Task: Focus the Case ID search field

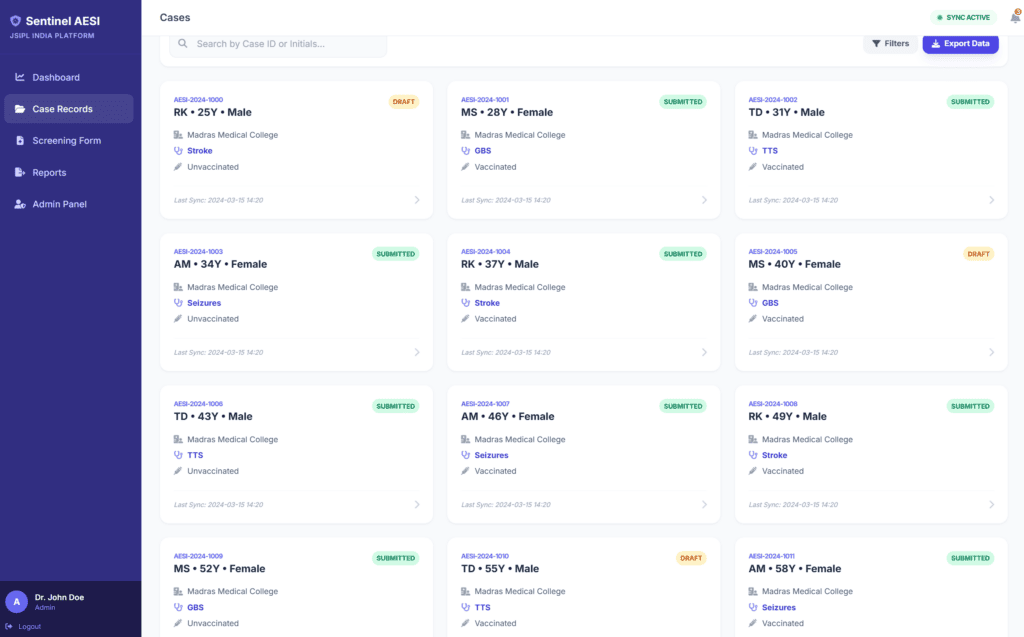Action: tap(285, 44)
